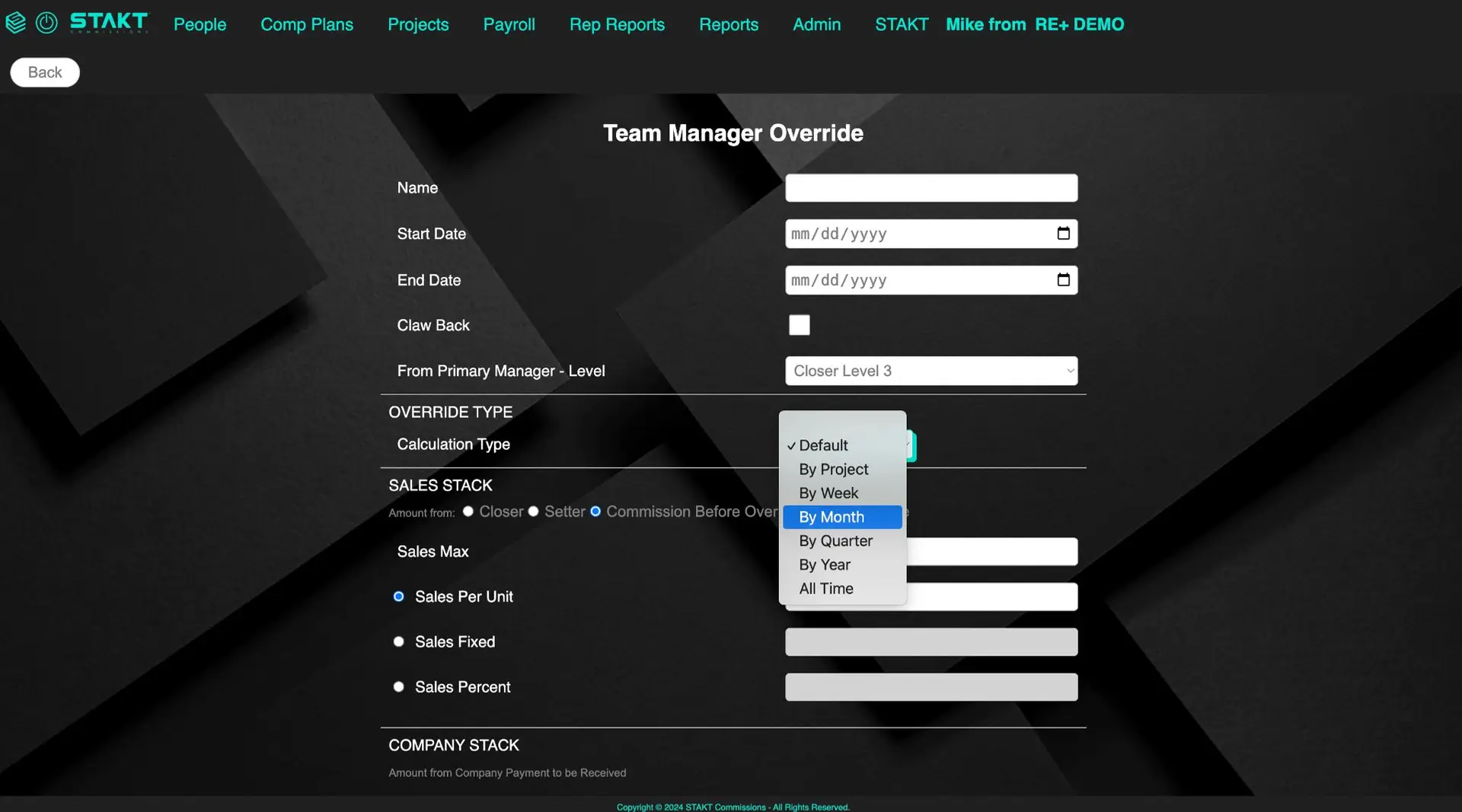Screen dimensions: 1462x812
Task: Click the STAKT Commissions logo
Action: pos(109,23)
